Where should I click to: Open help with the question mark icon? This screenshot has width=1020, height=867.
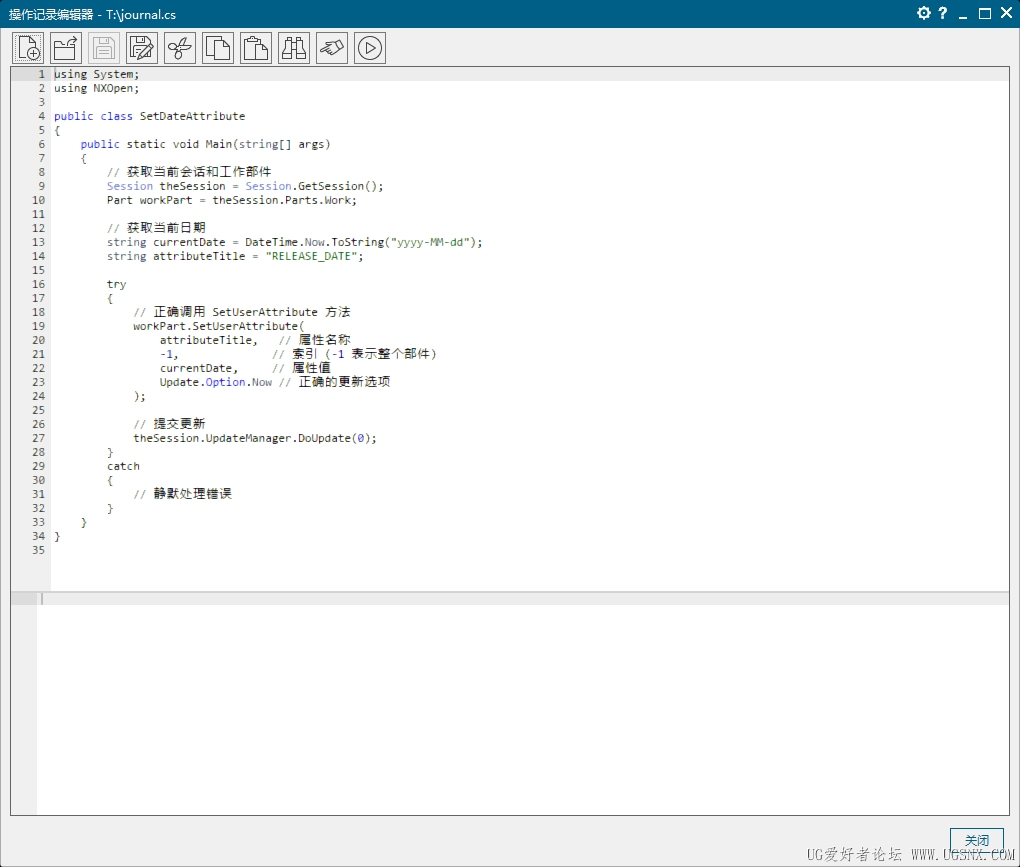[x=942, y=13]
